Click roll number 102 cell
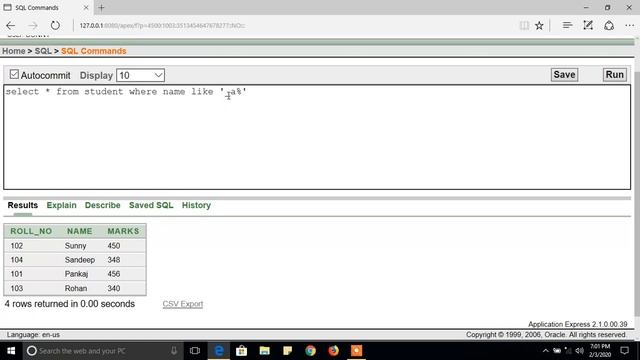 pos(17,246)
